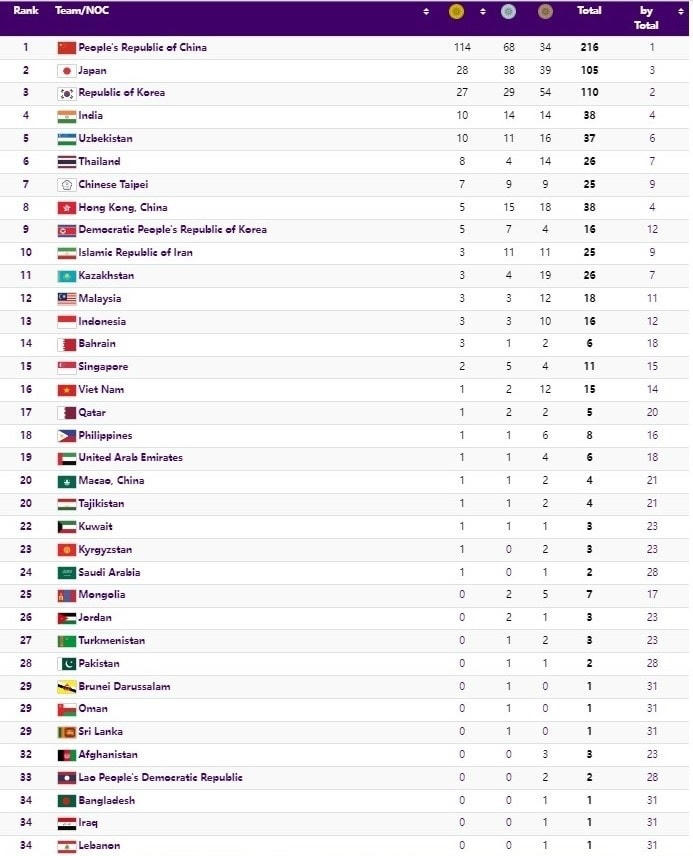Click the Republic of Korea flag icon
Viewport: 693px width, 856px height.
(x=66, y=93)
